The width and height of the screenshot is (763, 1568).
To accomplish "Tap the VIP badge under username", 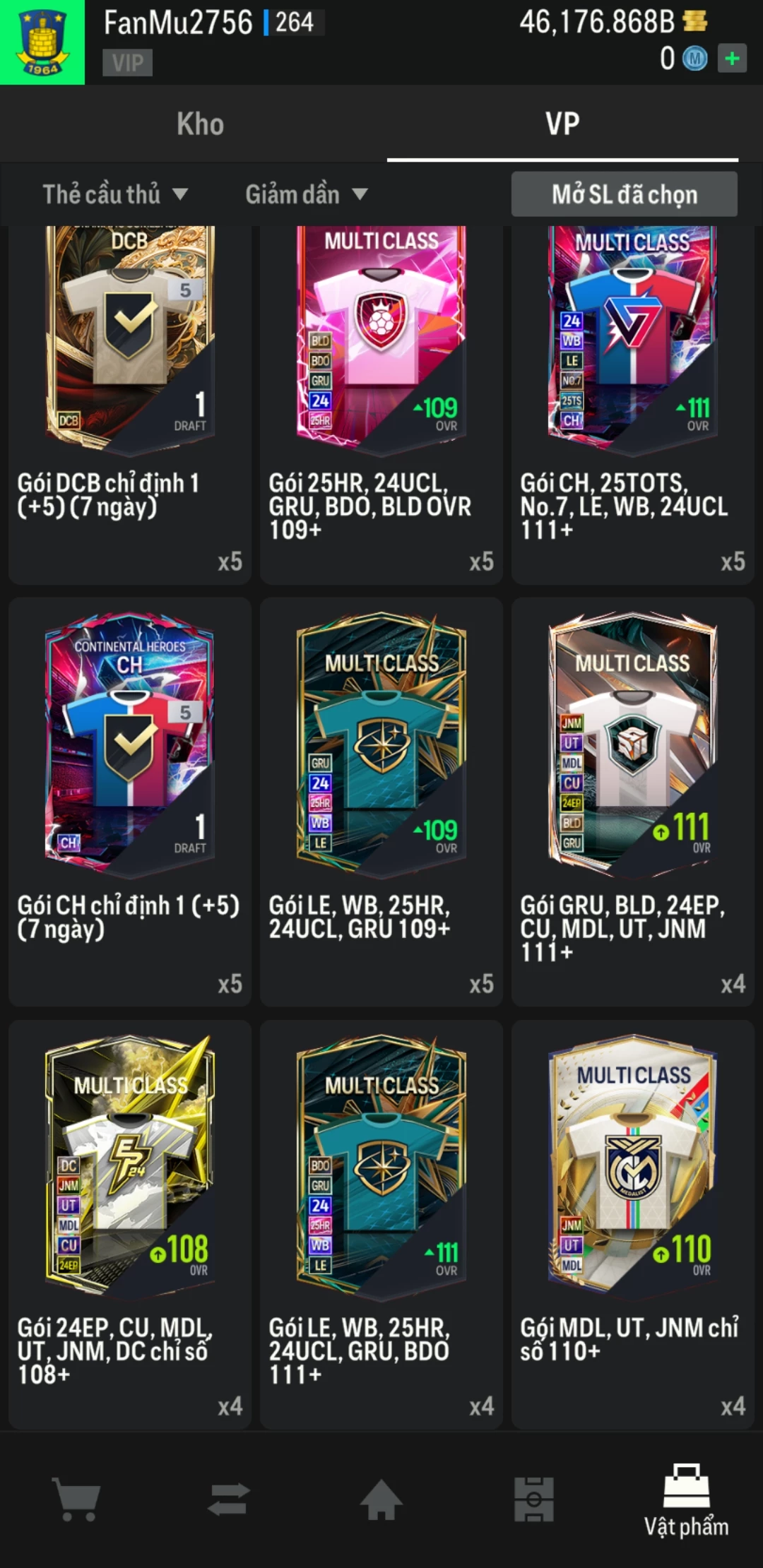I will (127, 63).
